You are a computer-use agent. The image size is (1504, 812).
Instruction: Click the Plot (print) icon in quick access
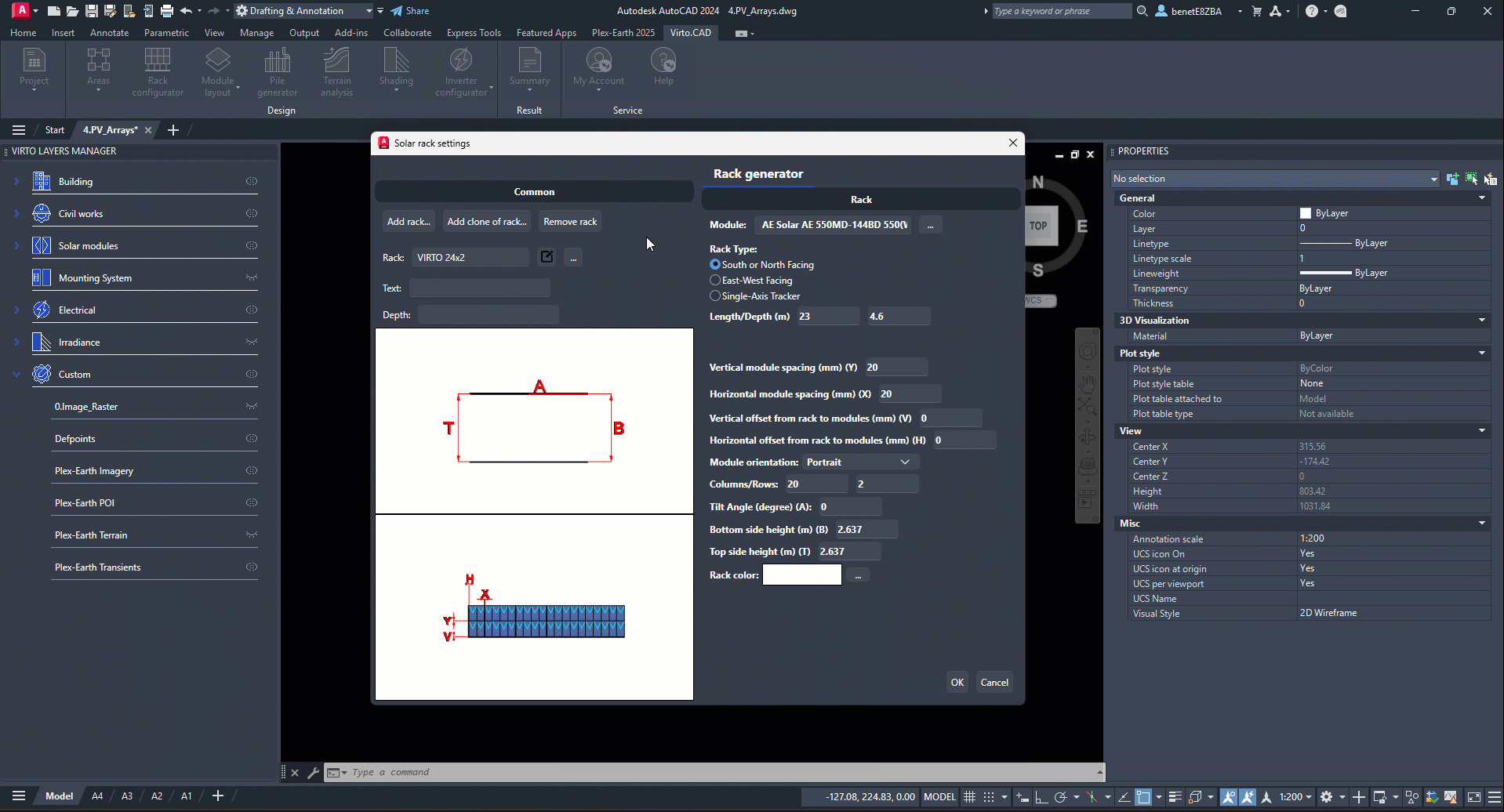(167, 11)
